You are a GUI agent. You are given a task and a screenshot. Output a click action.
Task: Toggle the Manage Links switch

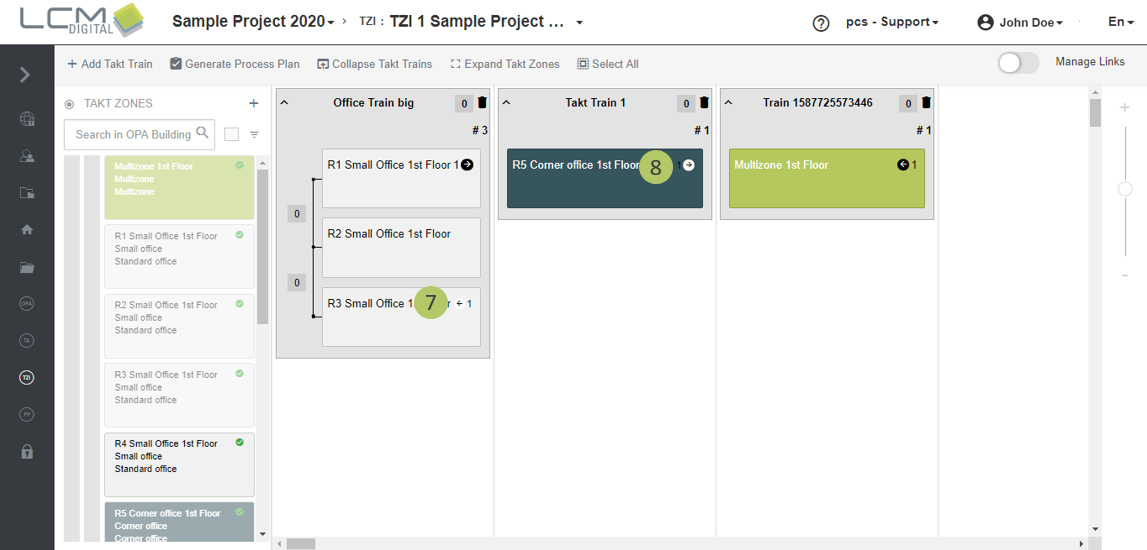click(x=1018, y=63)
